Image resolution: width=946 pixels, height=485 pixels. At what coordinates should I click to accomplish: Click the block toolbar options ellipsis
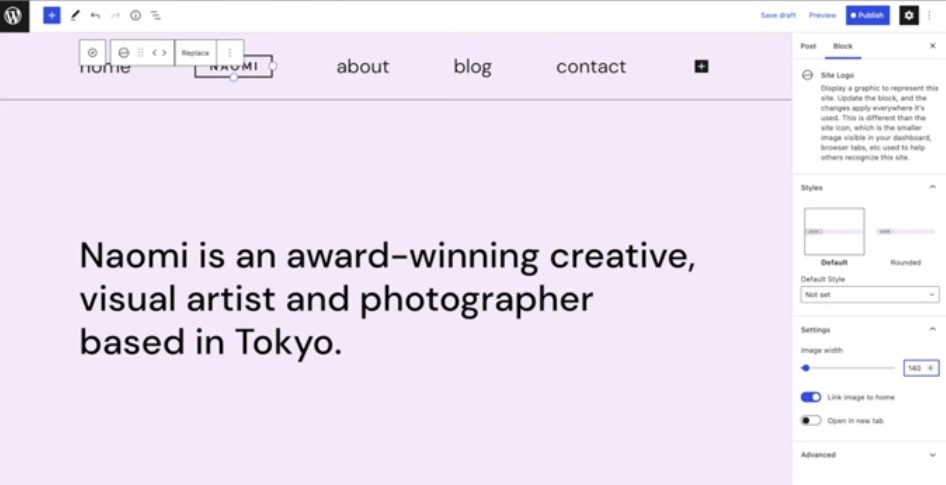pyautogui.click(x=230, y=53)
